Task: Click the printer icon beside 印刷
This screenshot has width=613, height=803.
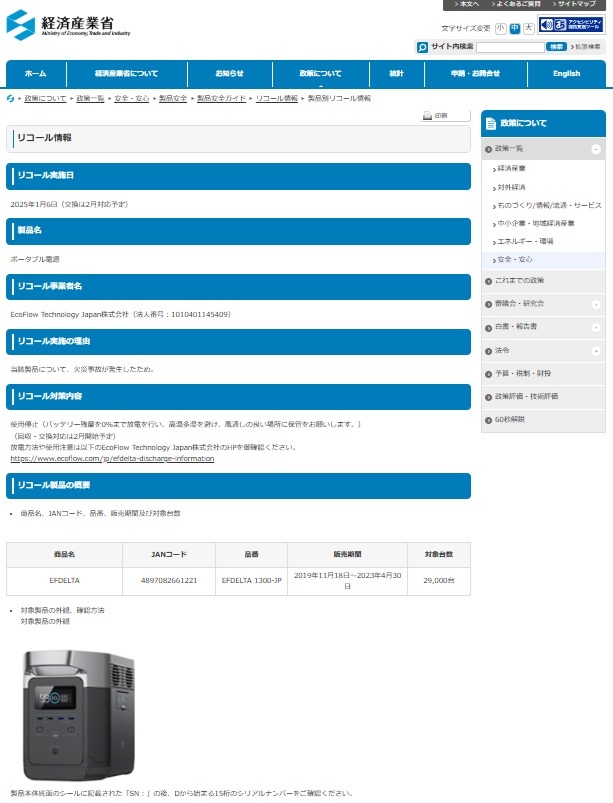Action: [427, 116]
